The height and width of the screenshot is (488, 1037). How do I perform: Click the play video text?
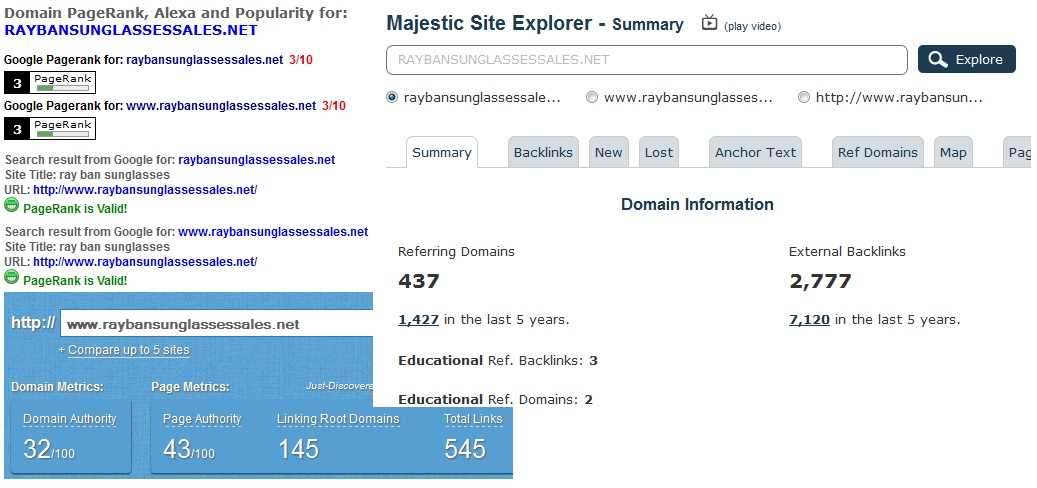pyautogui.click(x=753, y=26)
